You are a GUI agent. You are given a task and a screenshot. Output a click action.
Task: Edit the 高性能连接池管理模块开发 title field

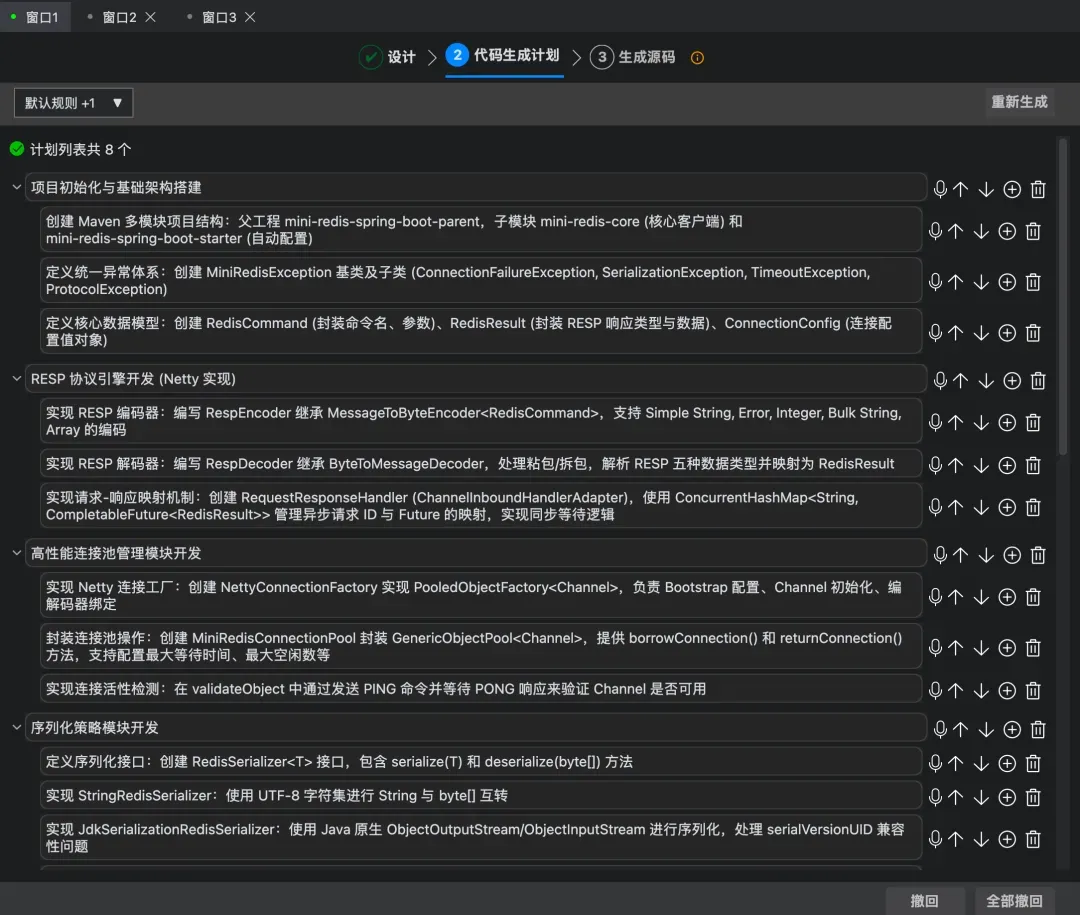(475, 553)
